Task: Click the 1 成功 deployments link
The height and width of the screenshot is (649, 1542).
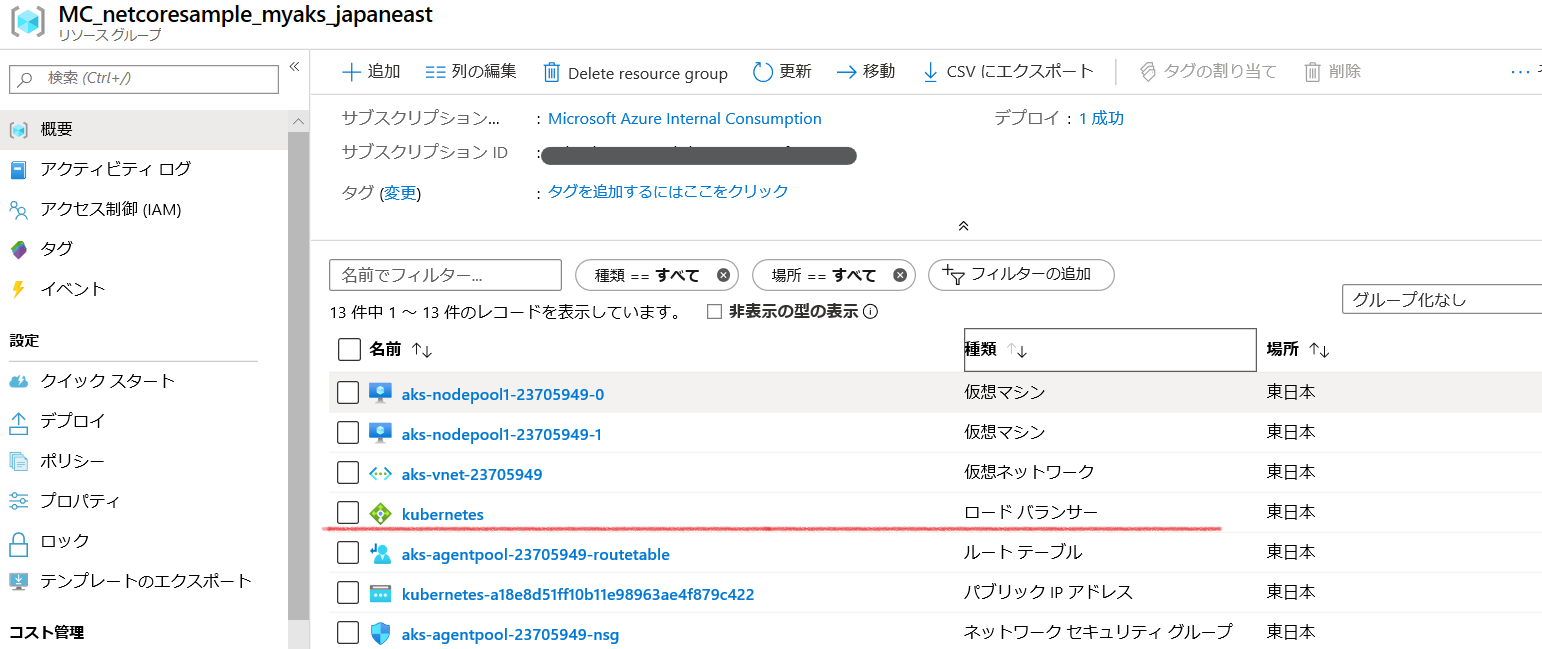Action: (x=1101, y=119)
